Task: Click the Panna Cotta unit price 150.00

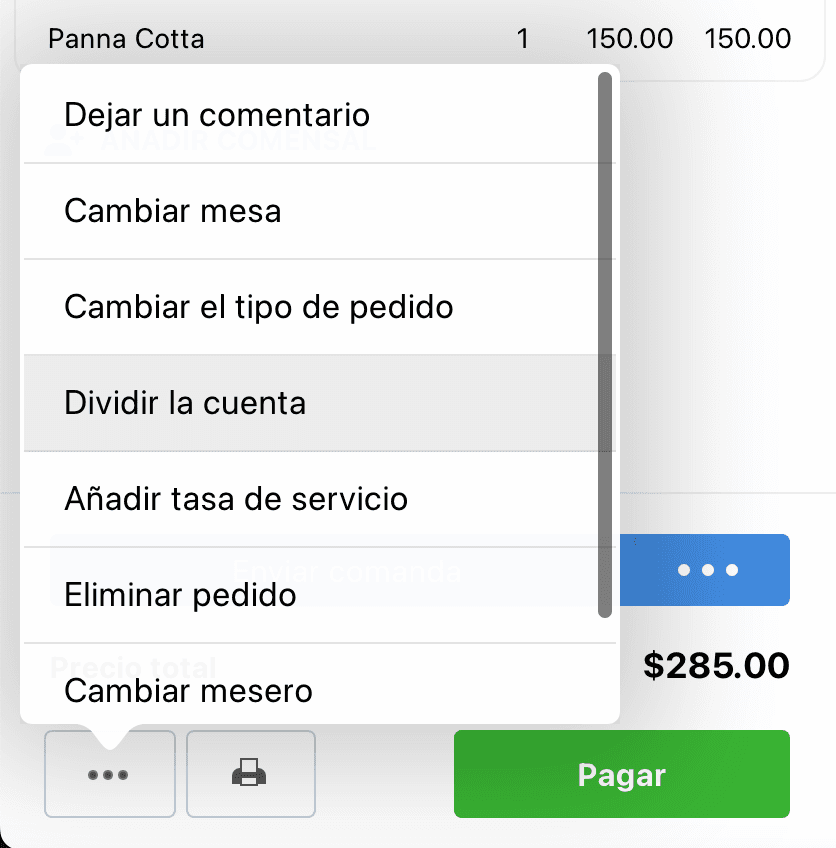Action: pyautogui.click(x=629, y=39)
